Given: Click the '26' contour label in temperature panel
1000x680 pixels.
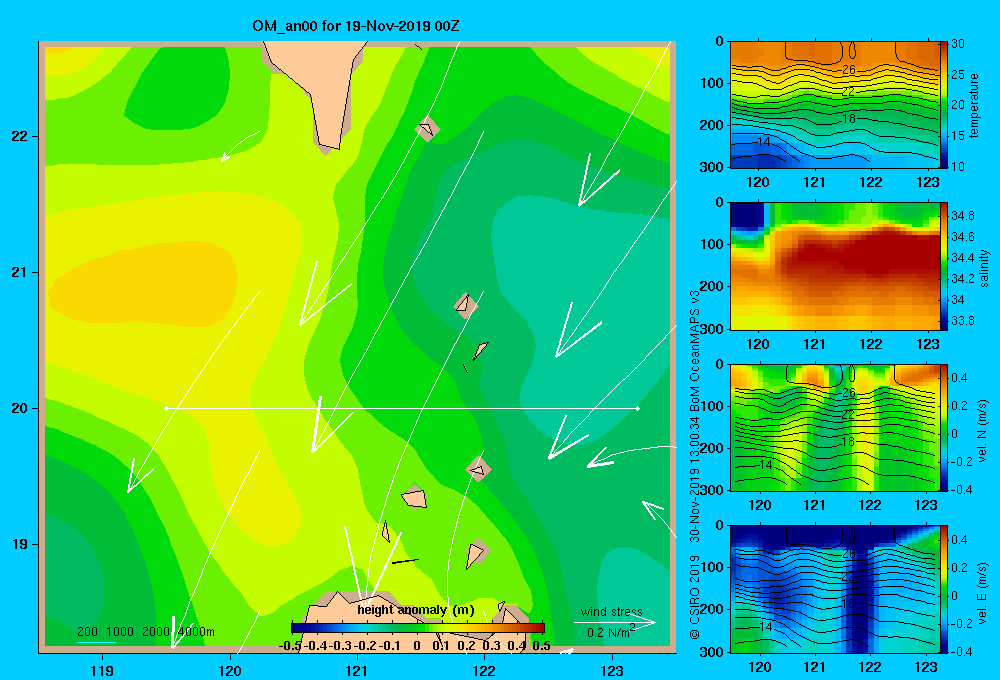Looking at the screenshot, I should tap(848, 70).
